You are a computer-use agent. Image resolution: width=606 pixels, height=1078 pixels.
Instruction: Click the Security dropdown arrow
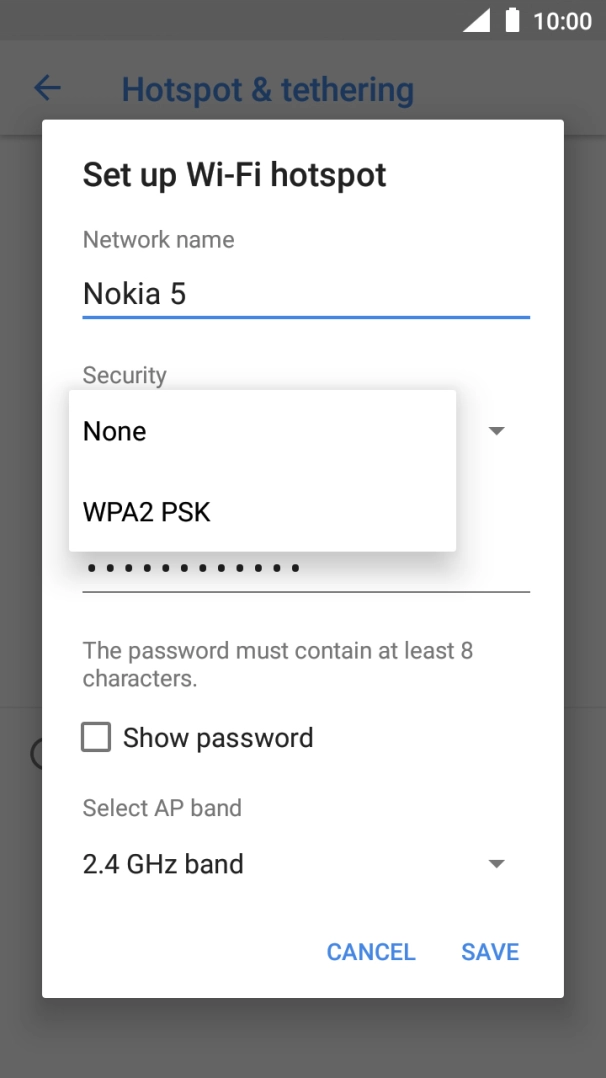pyautogui.click(x=496, y=430)
